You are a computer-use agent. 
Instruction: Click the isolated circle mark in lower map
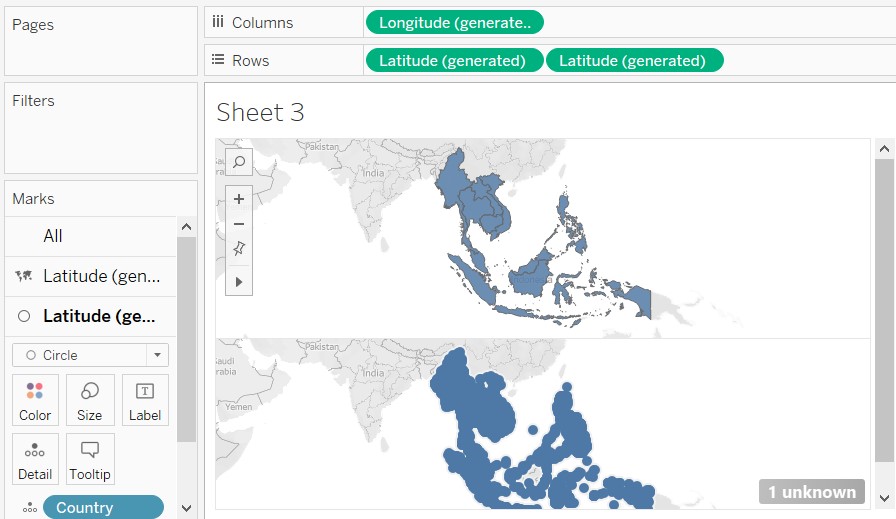pos(533,429)
